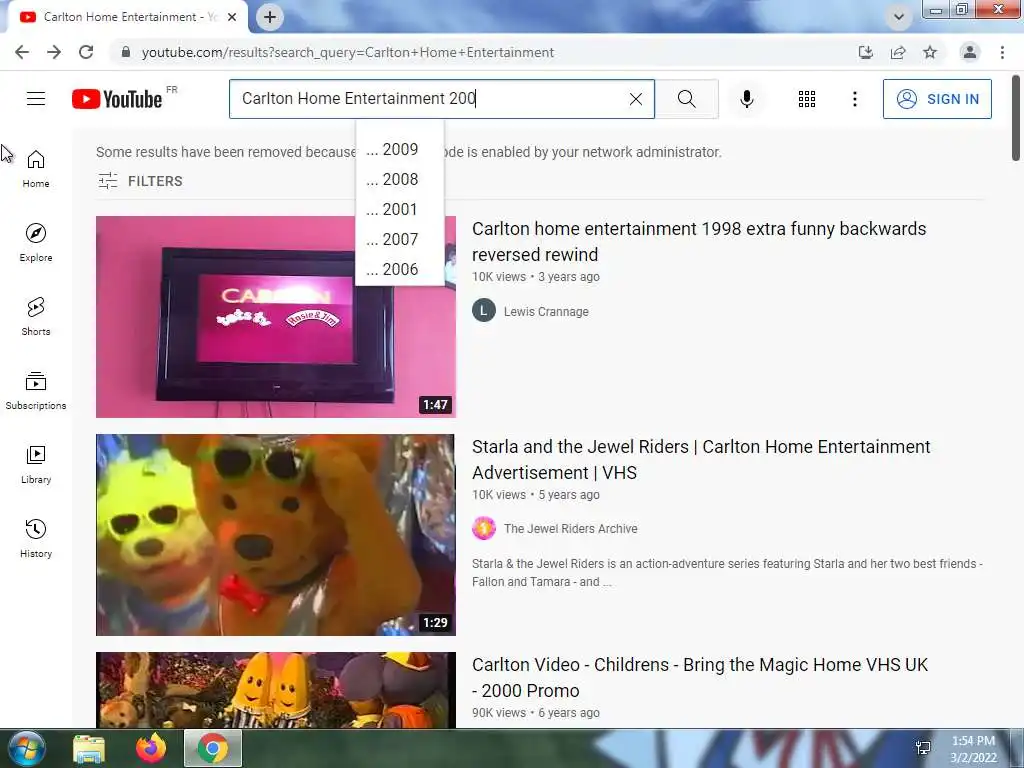Click The Jewel Riders Archive avatar
The width and height of the screenshot is (1024, 768).
(484, 528)
